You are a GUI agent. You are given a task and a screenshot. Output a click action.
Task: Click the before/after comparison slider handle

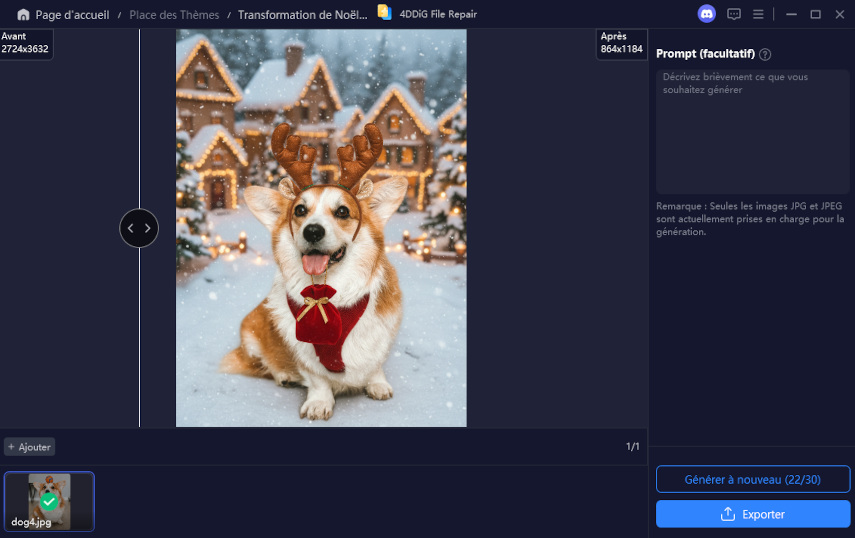pyautogui.click(x=139, y=228)
